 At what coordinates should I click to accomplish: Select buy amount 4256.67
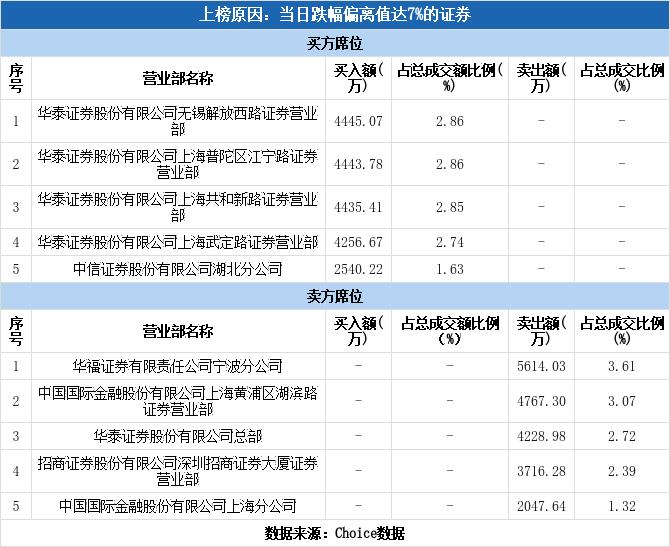point(358,242)
